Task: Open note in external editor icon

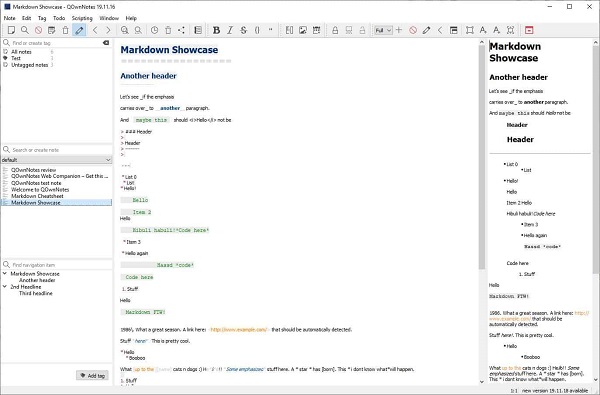Action: pyautogui.click(x=52, y=30)
